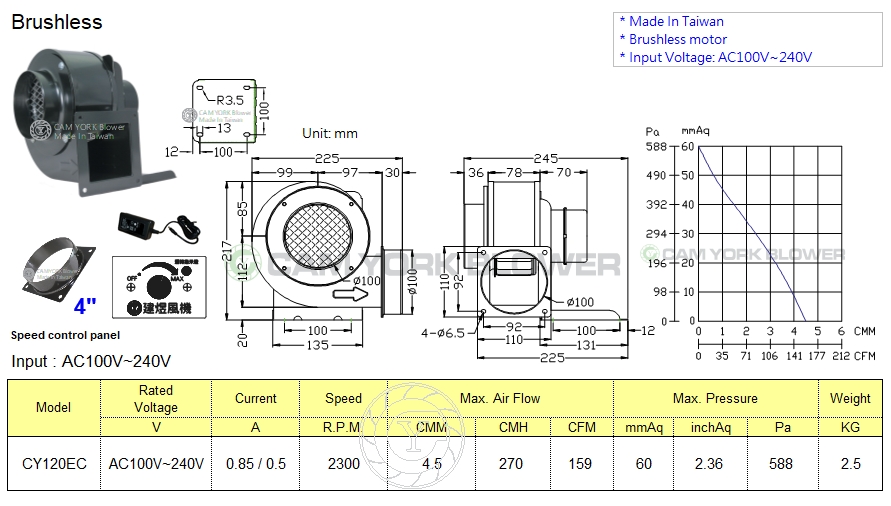This screenshot has height=506, width=891.
Task: Click the blue 4" size label
Action: 85,306
